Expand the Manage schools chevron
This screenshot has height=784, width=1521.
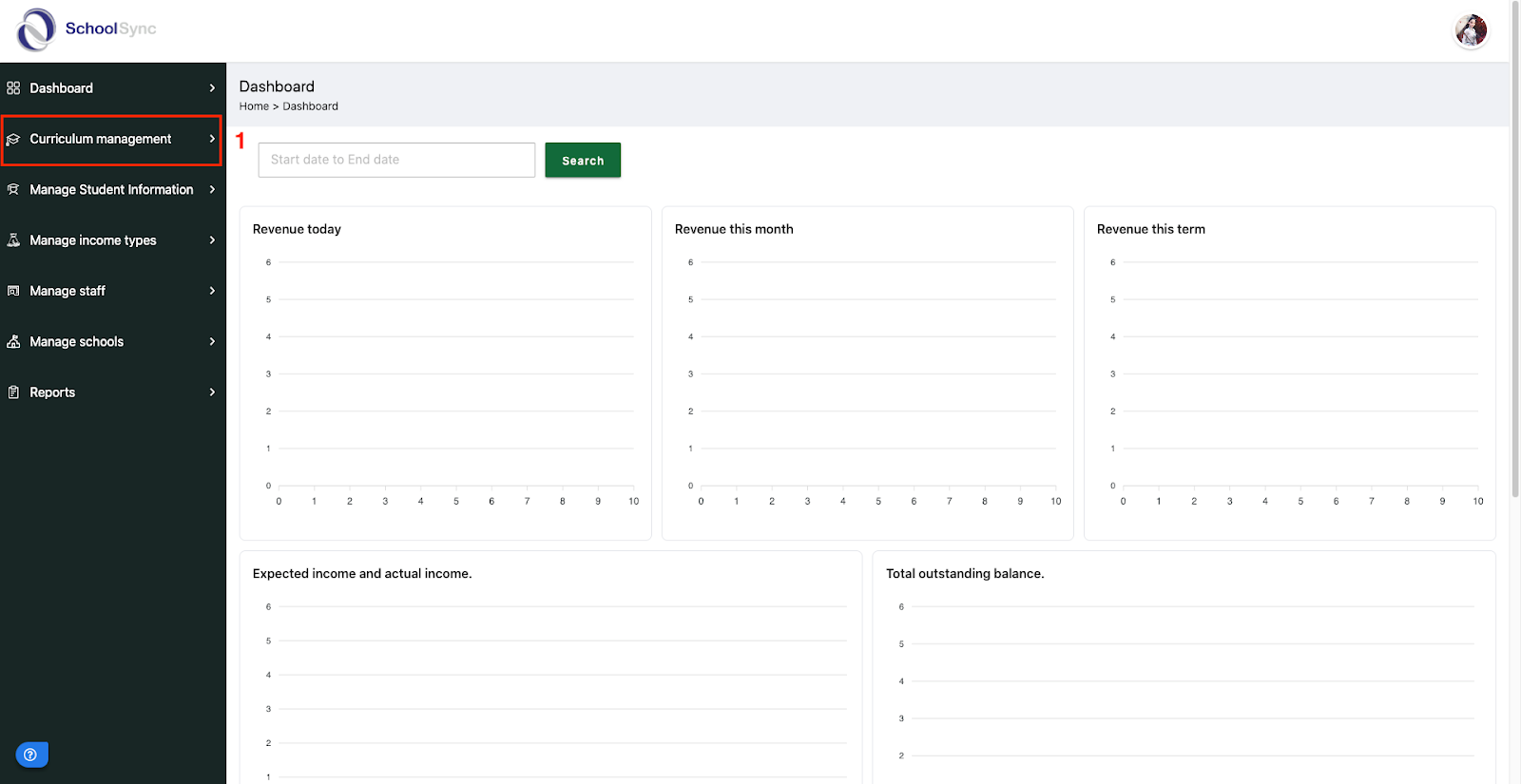click(212, 341)
